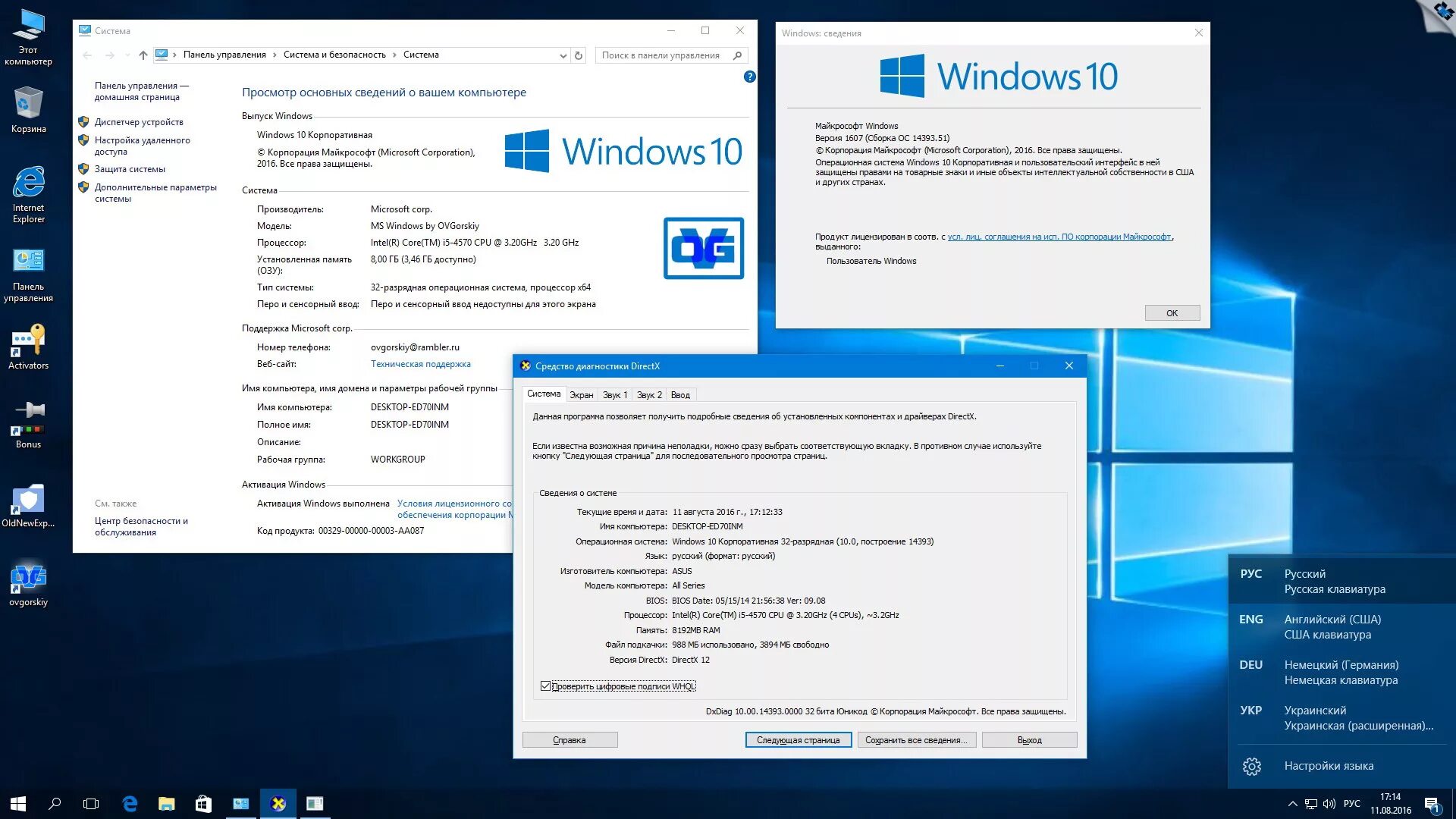Open the ovgorskiy desktop shortcut
The image size is (1456, 819).
pyautogui.click(x=28, y=582)
